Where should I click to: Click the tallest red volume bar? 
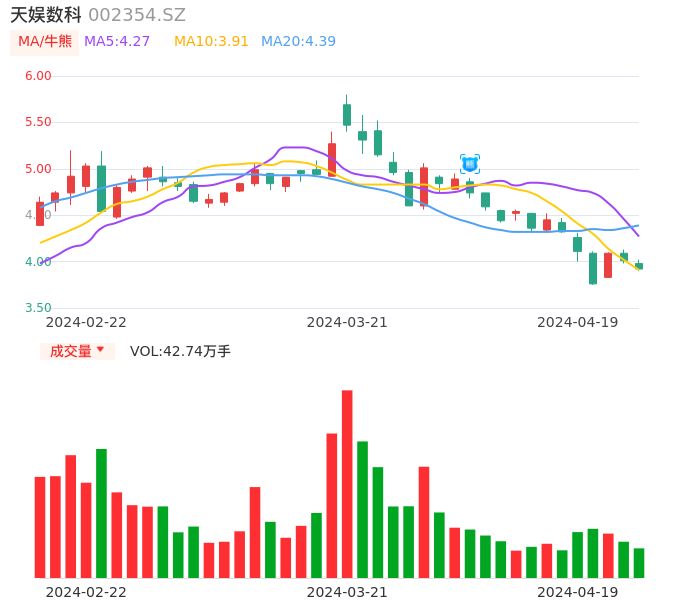pos(347,483)
